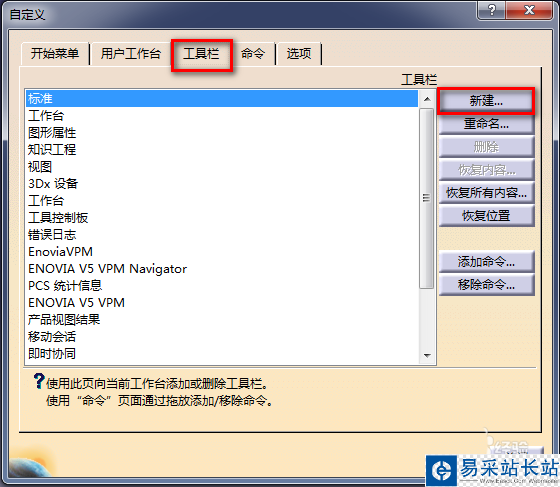Click the toolbar list scrollbar thumb
Viewport: 560px width, 487px height.
coord(426,198)
